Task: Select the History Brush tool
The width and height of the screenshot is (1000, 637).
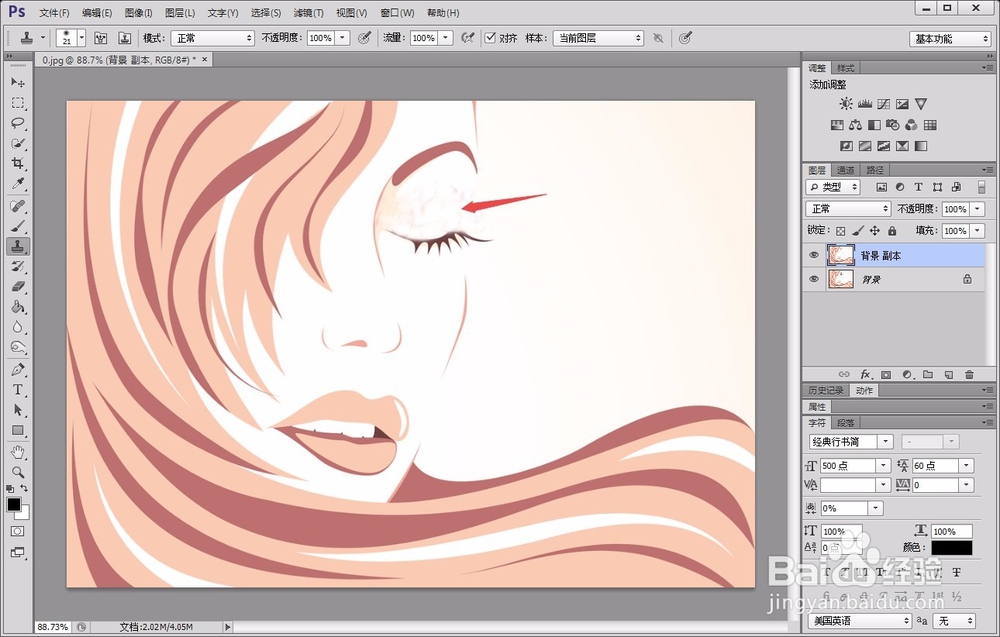Action: [x=18, y=267]
